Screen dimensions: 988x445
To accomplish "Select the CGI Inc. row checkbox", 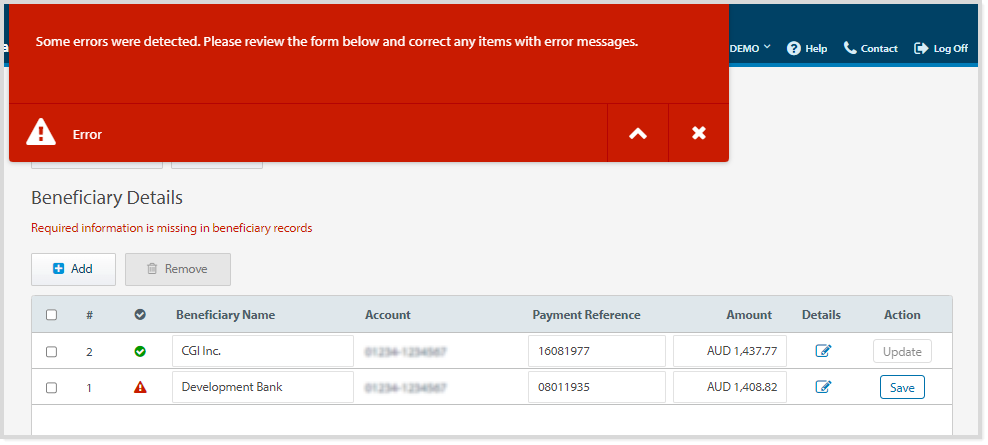I will [x=52, y=352].
